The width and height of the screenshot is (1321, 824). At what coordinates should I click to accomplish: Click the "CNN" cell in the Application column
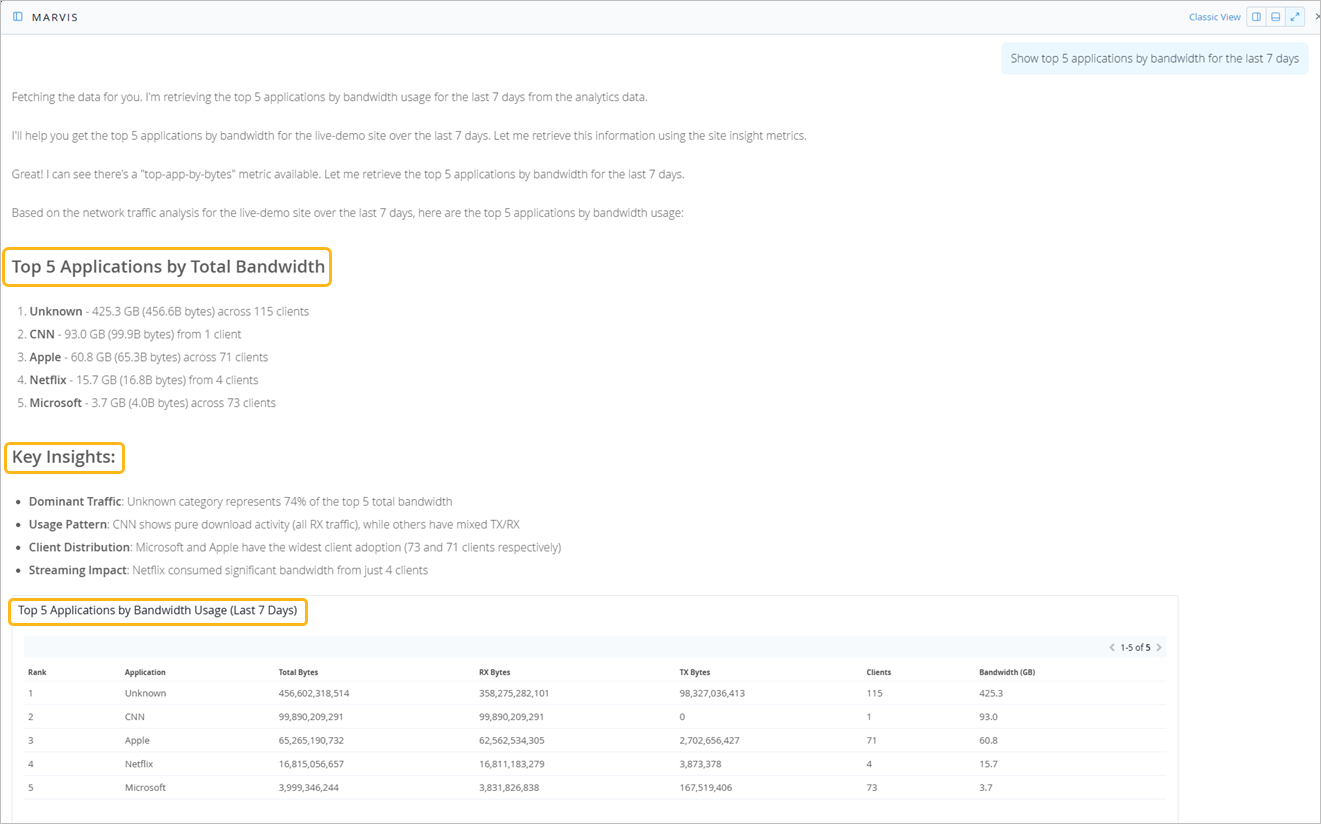point(136,717)
